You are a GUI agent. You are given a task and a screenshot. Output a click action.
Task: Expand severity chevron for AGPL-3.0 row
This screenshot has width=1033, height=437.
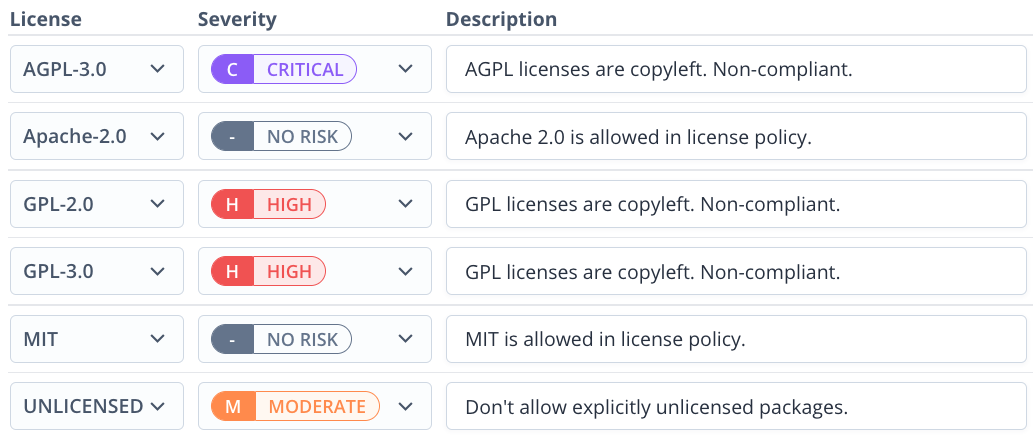click(x=406, y=69)
